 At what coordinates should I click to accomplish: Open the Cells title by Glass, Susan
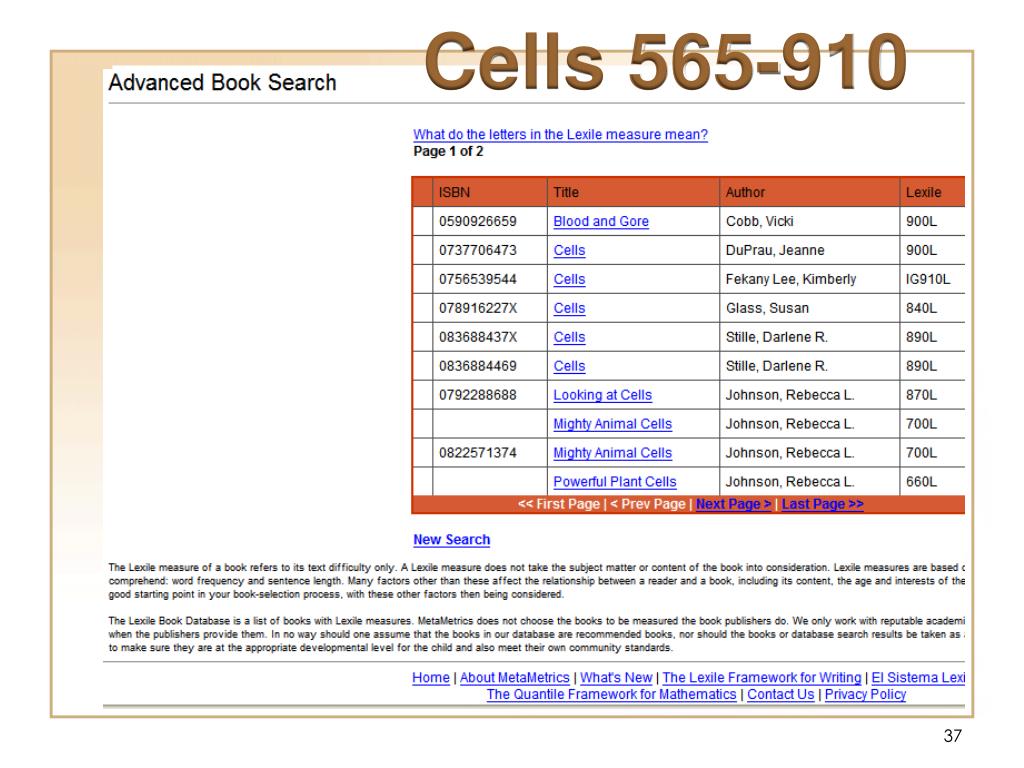[569, 308]
